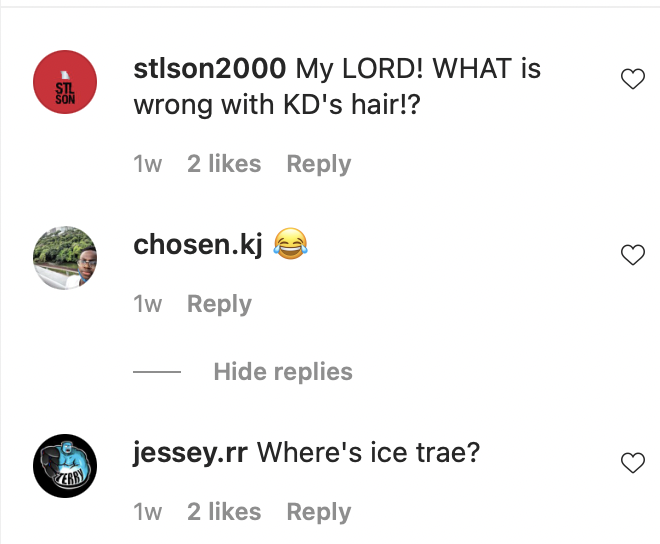Collapse the thread with Hide replies
Image resolution: width=660 pixels, height=544 pixels.
click(x=283, y=372)
